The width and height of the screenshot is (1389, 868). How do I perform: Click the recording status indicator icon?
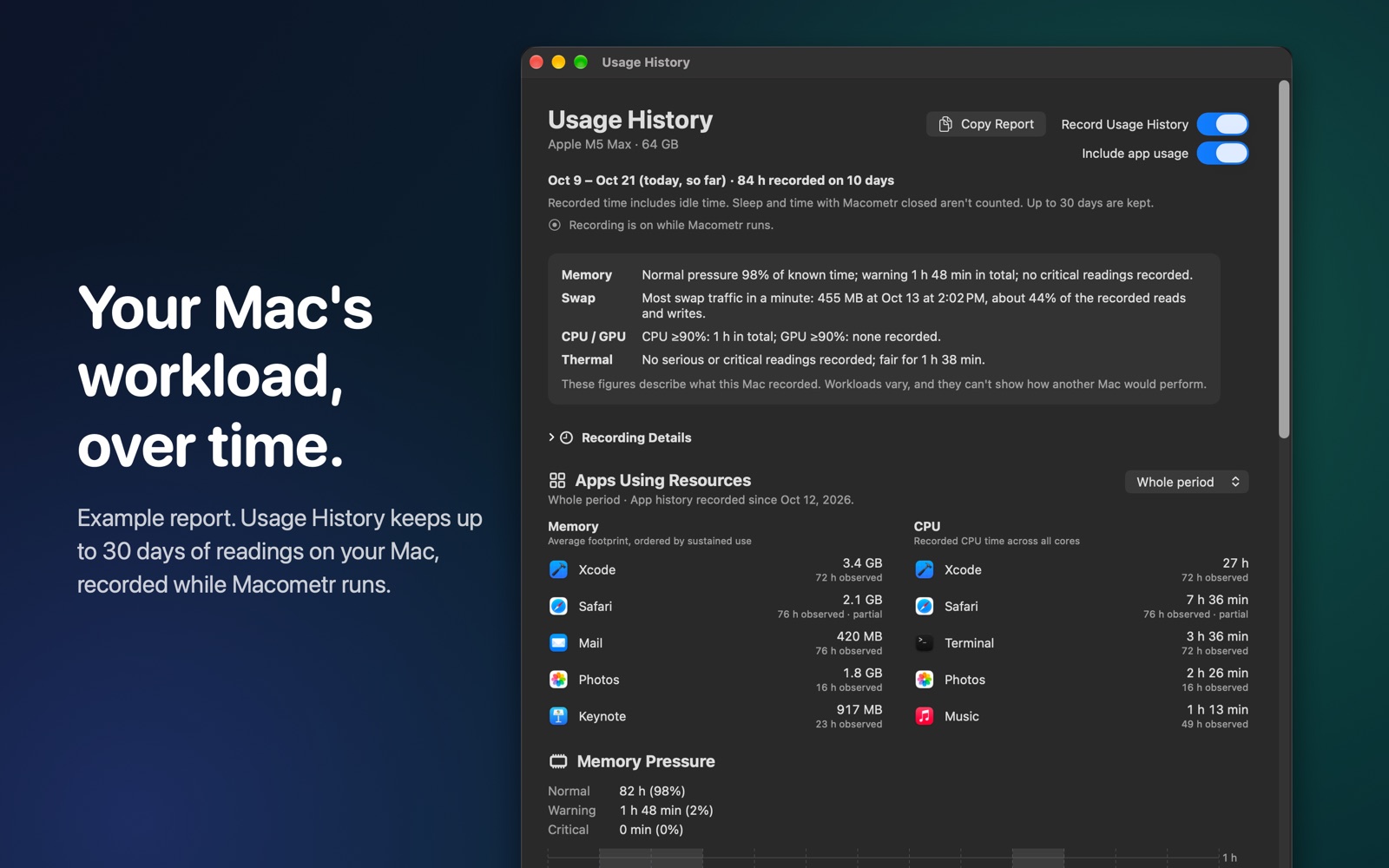coord(555,225)
